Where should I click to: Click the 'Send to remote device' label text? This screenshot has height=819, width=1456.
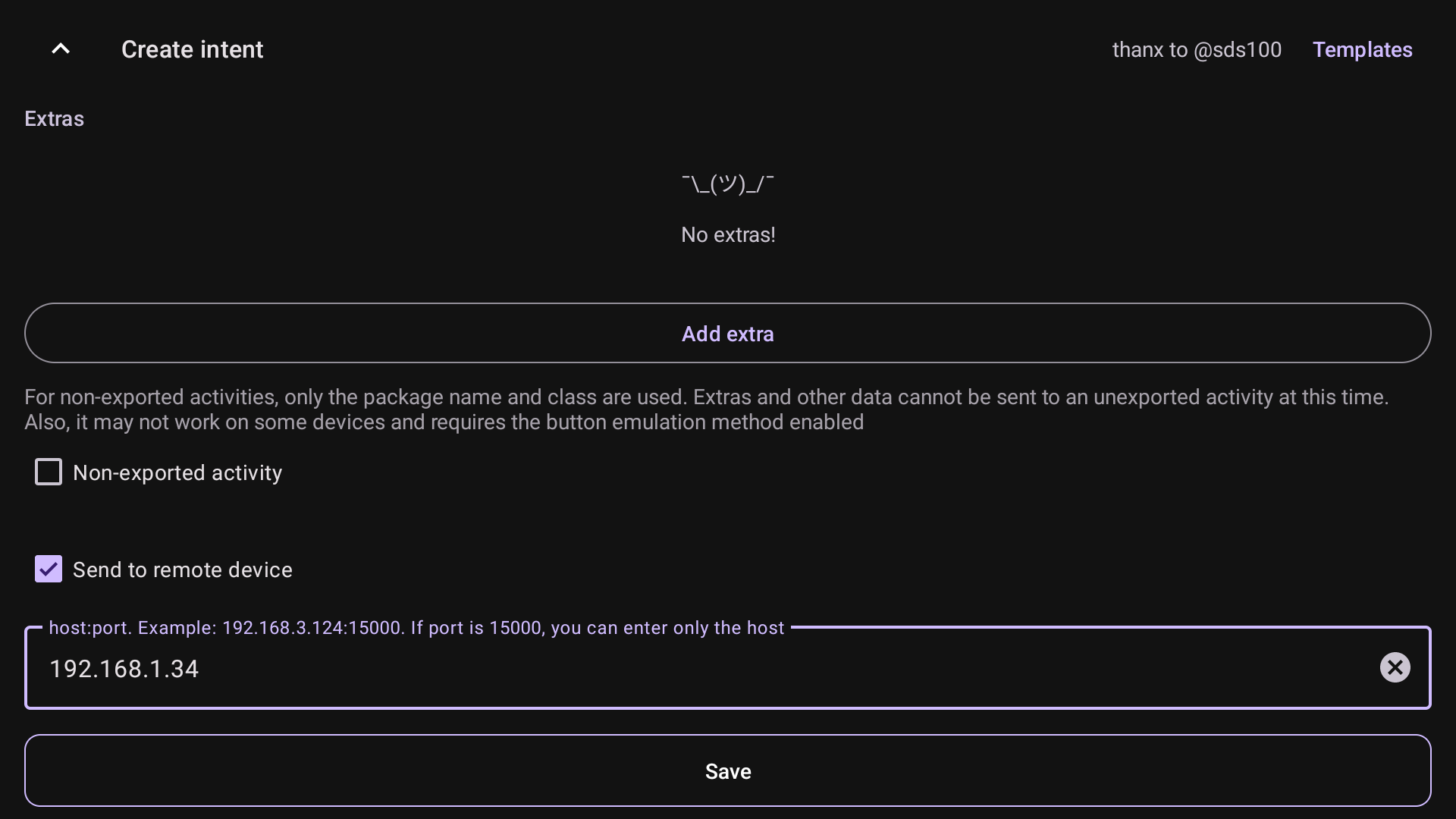[x=182, y=570]
